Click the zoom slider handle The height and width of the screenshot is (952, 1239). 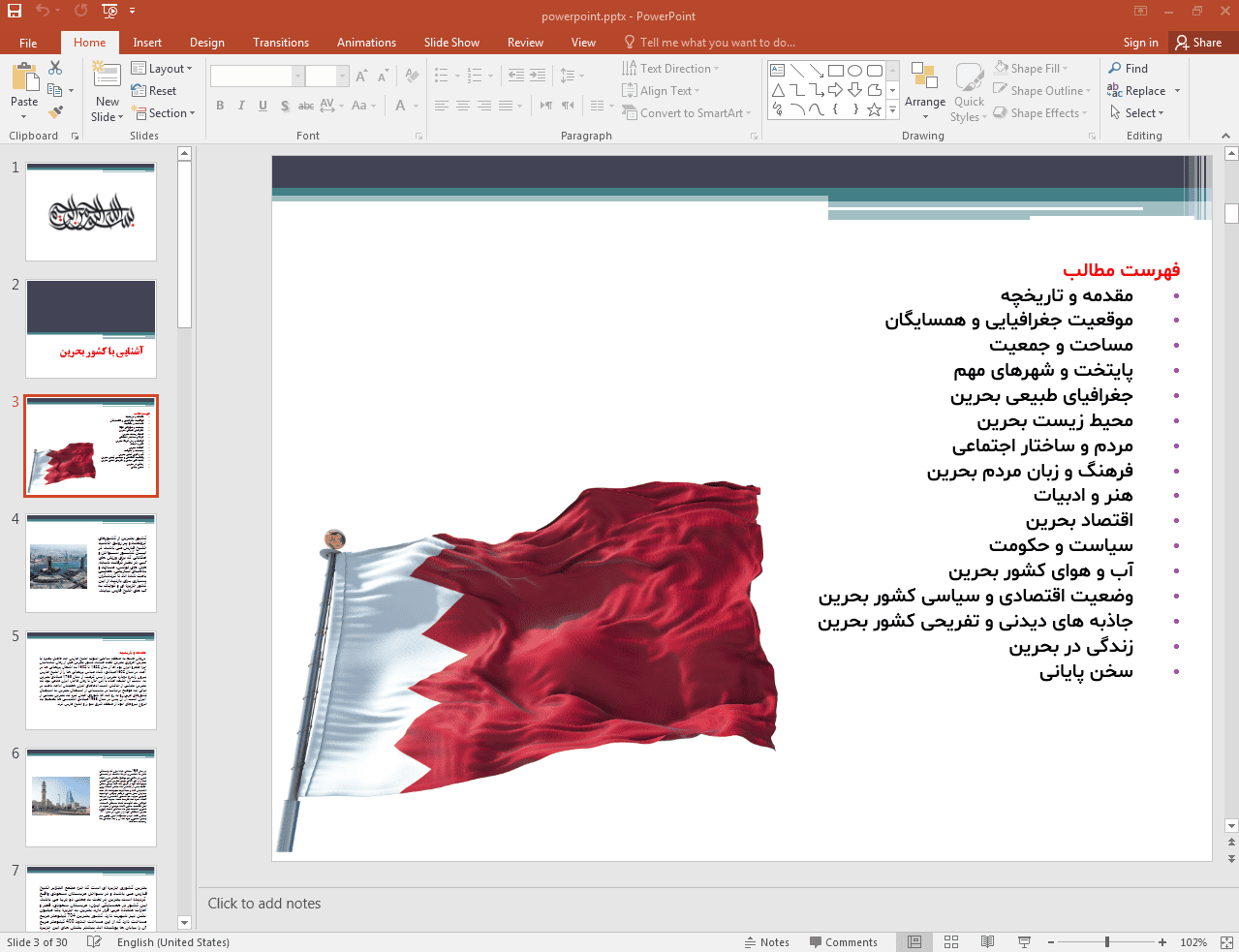pyautogui.click(x=1106, y=942)
